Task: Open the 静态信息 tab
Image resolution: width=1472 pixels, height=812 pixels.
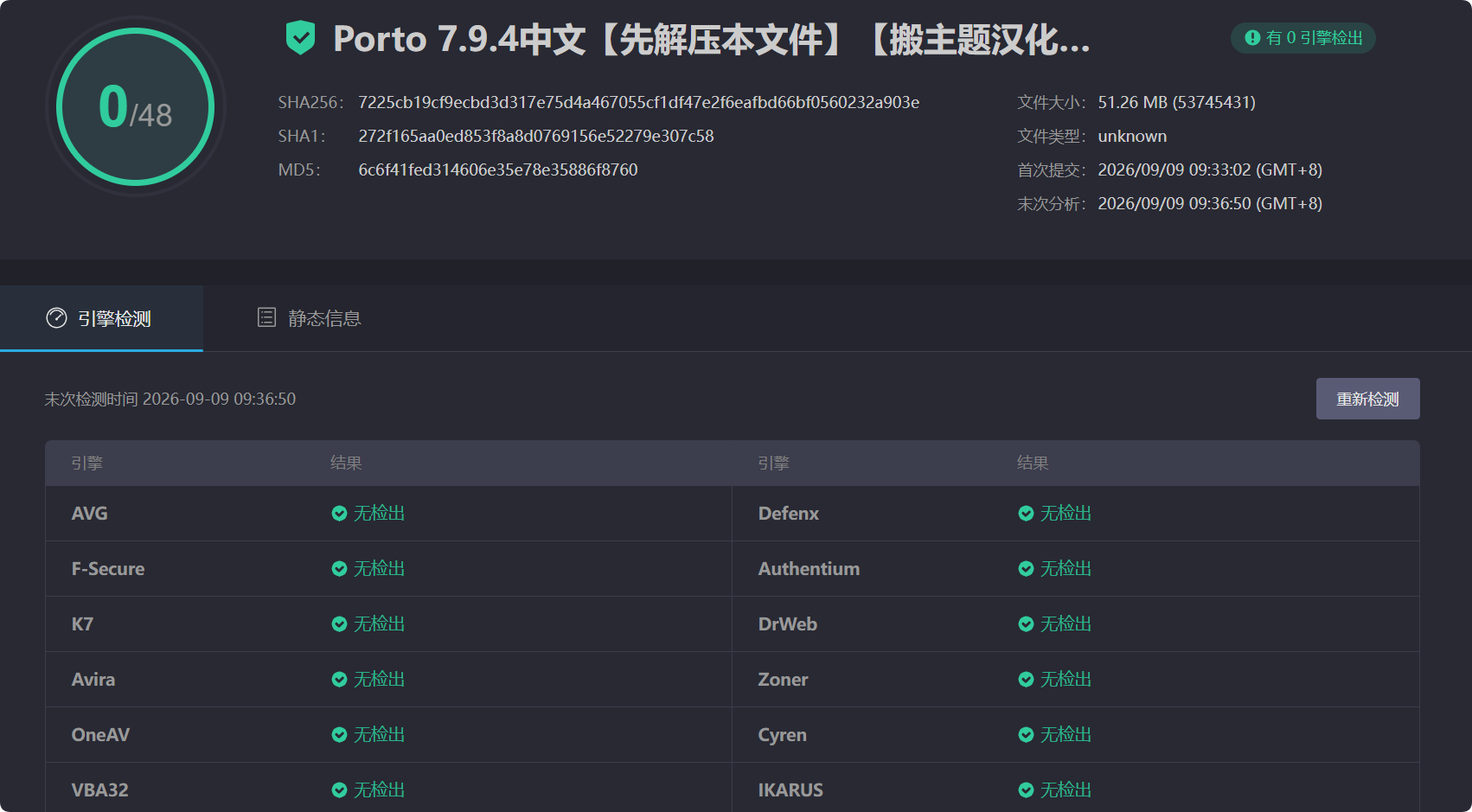Action: [309, 318]
